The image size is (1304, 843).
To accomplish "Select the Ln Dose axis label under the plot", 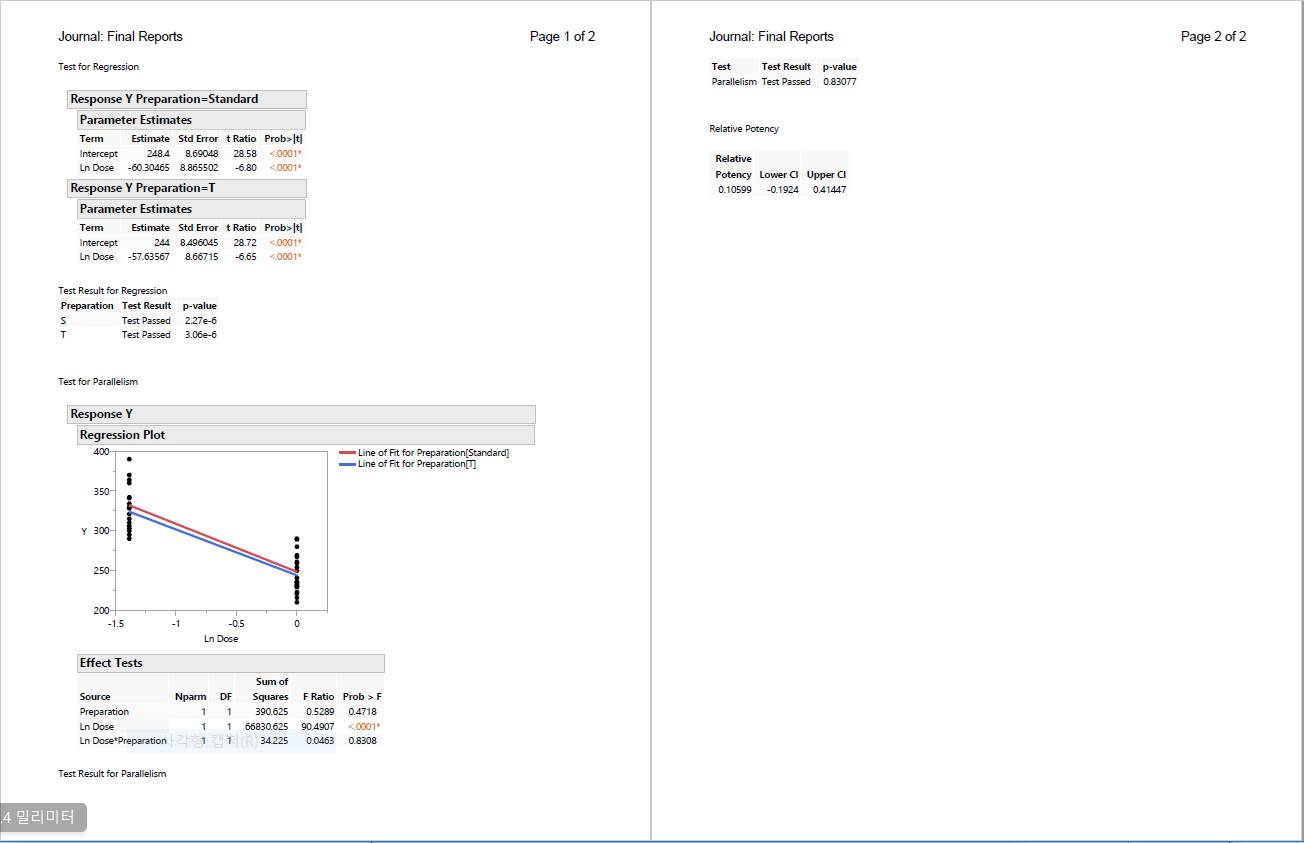I will point(221,638).
